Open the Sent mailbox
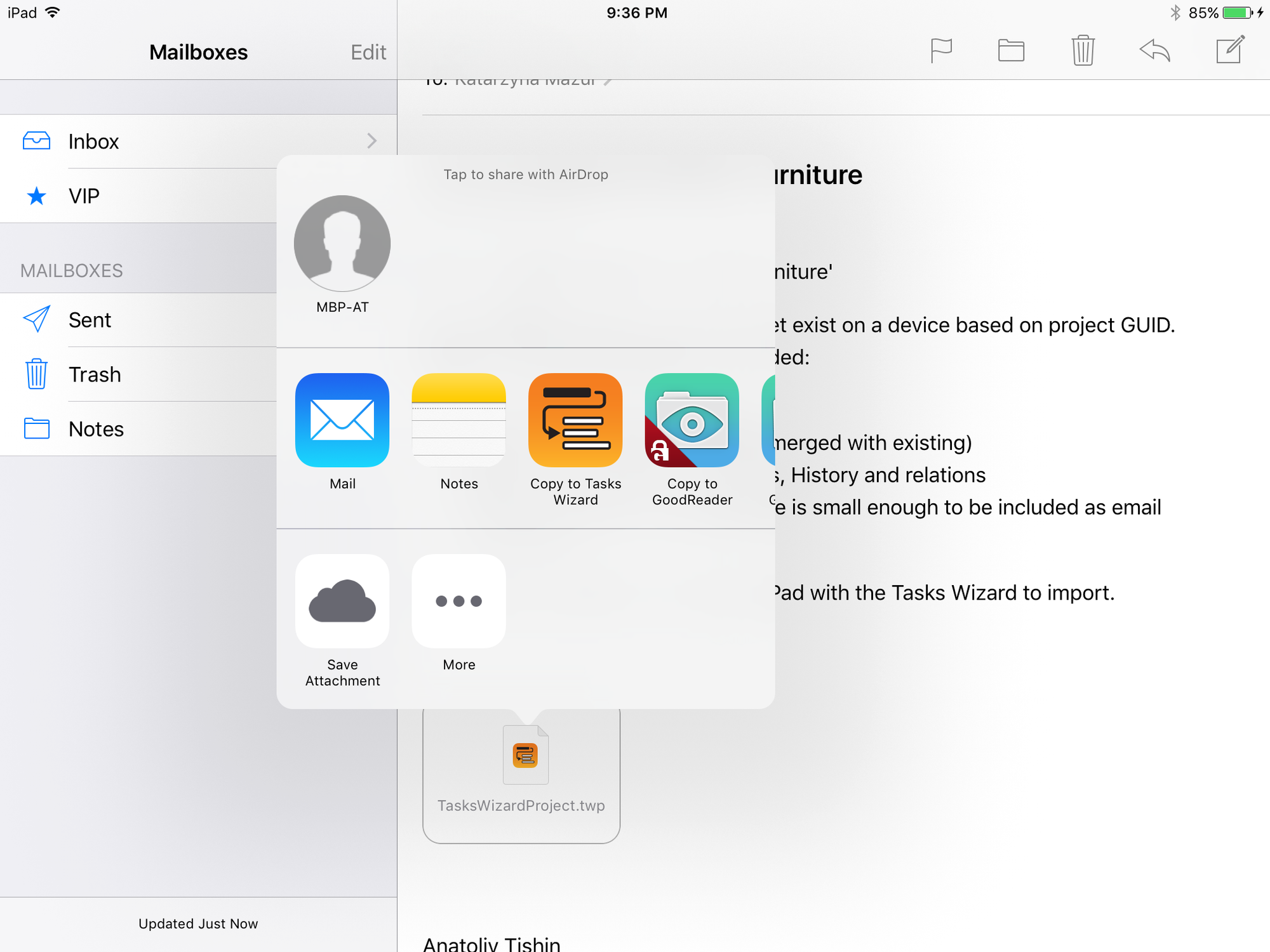The image size is (1270, 952). (x=138, y=320)
